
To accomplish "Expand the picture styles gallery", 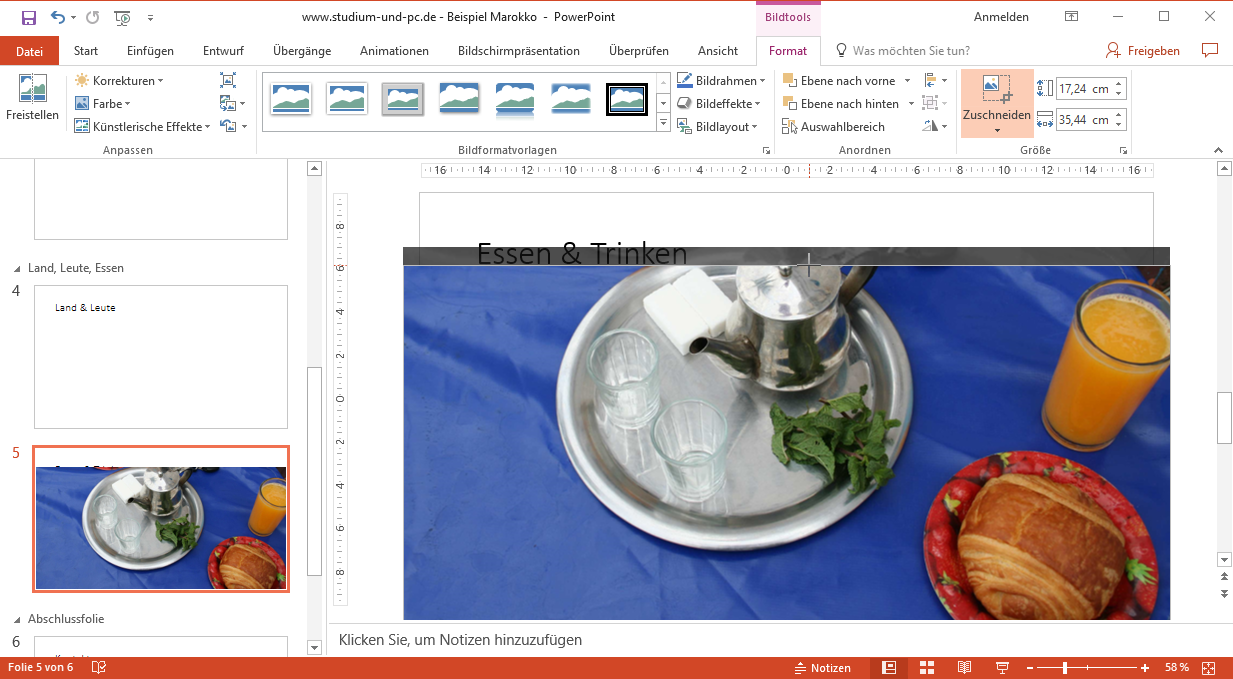I will (663, 123).
